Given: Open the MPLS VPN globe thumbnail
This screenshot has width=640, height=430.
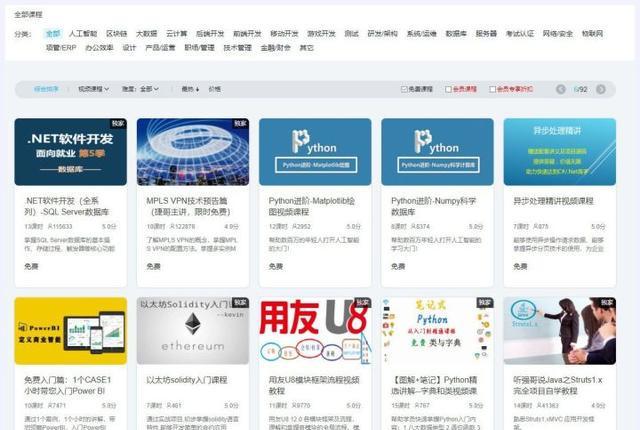Looking at the screenshot, I should (x=193, y=152).
